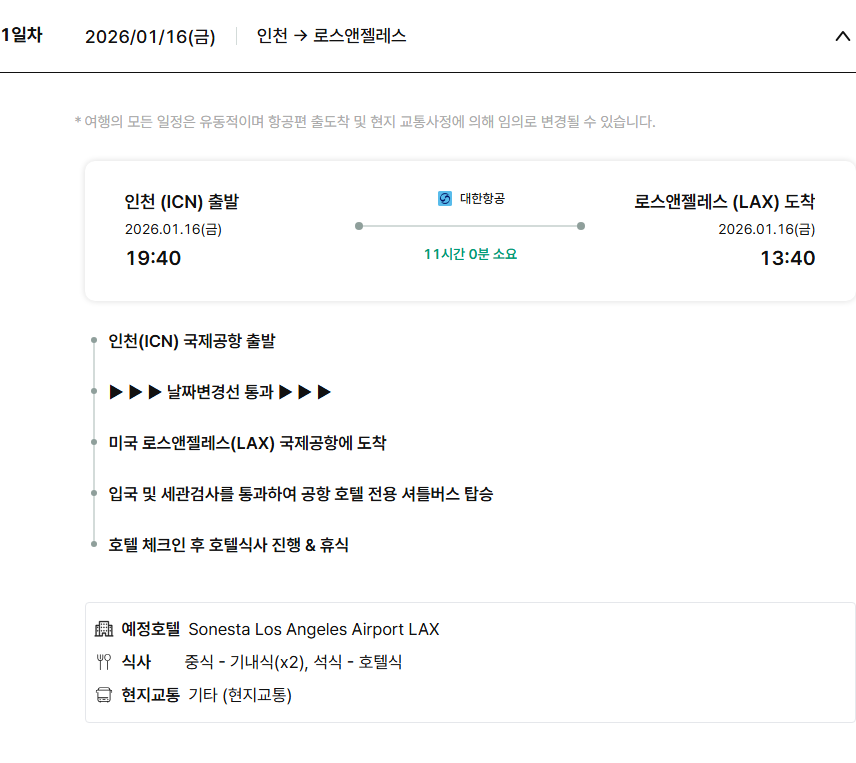The width and height of the screenshot is (856, 763).
Task: Click the bus icon beside 현지교통
Action: (x=104, y=695)
